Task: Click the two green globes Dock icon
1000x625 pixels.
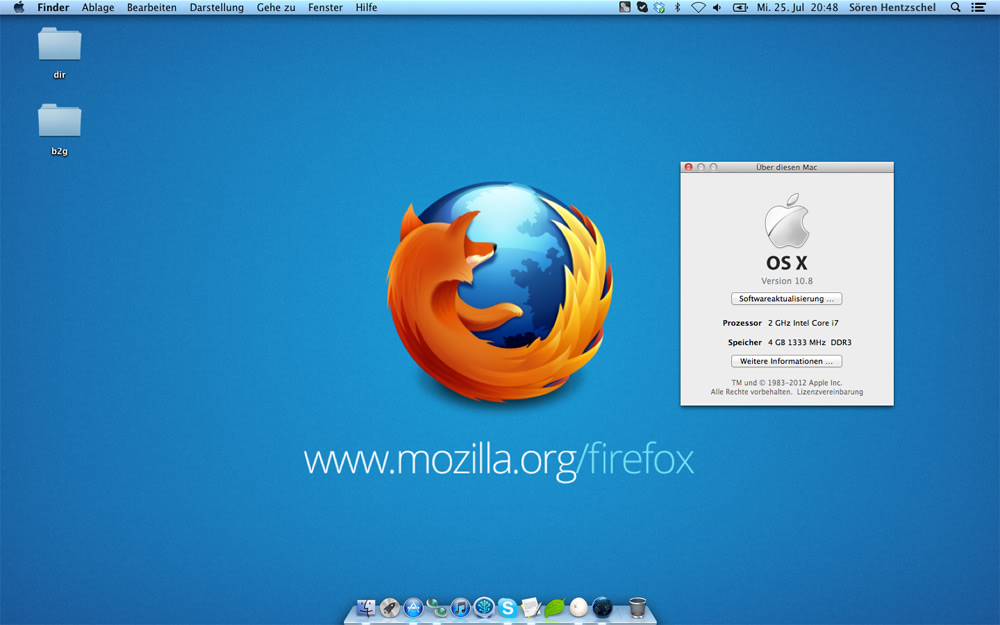Action: point(437,607)
